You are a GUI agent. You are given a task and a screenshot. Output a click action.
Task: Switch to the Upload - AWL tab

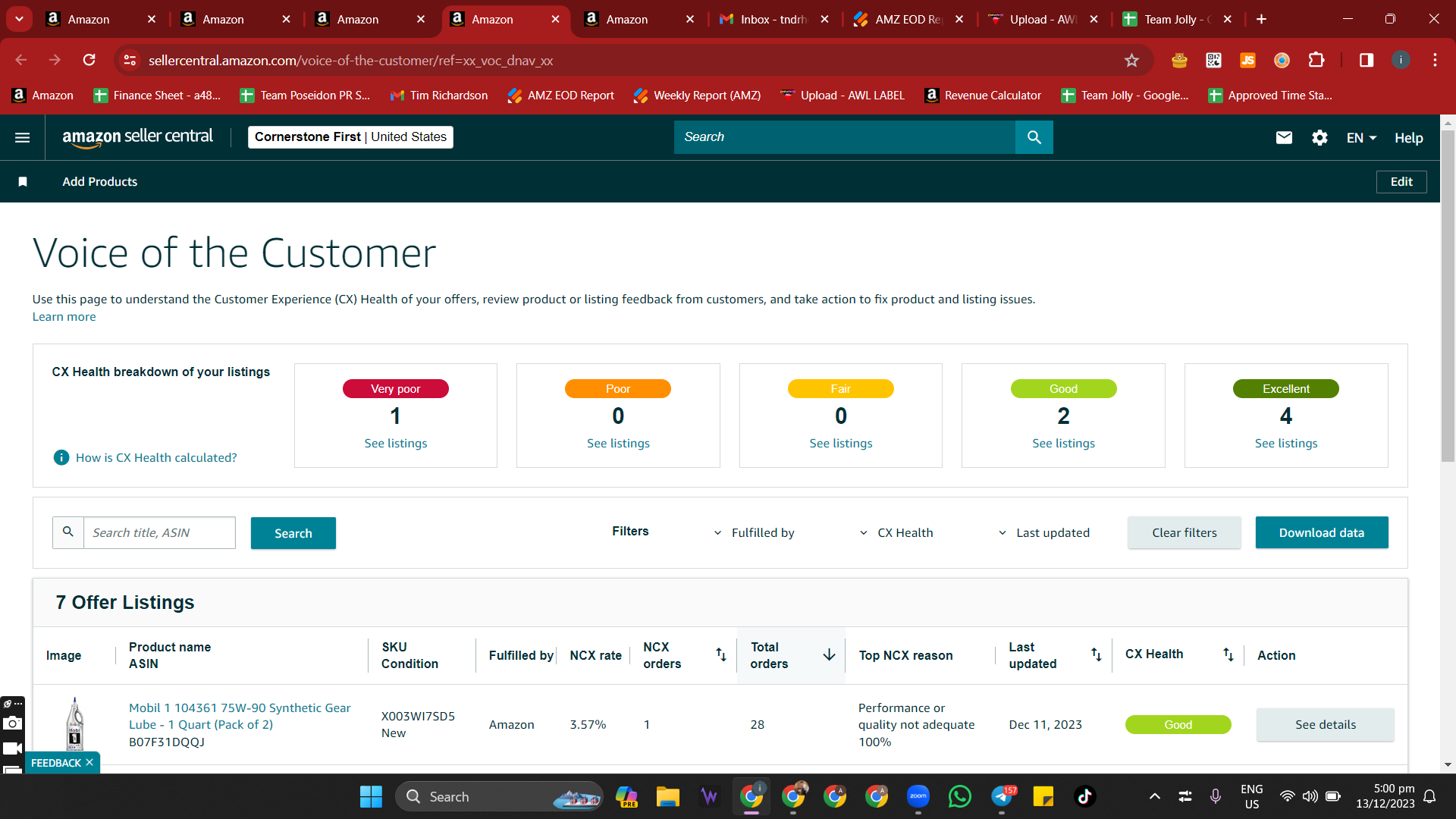(x=1043, y=19)
